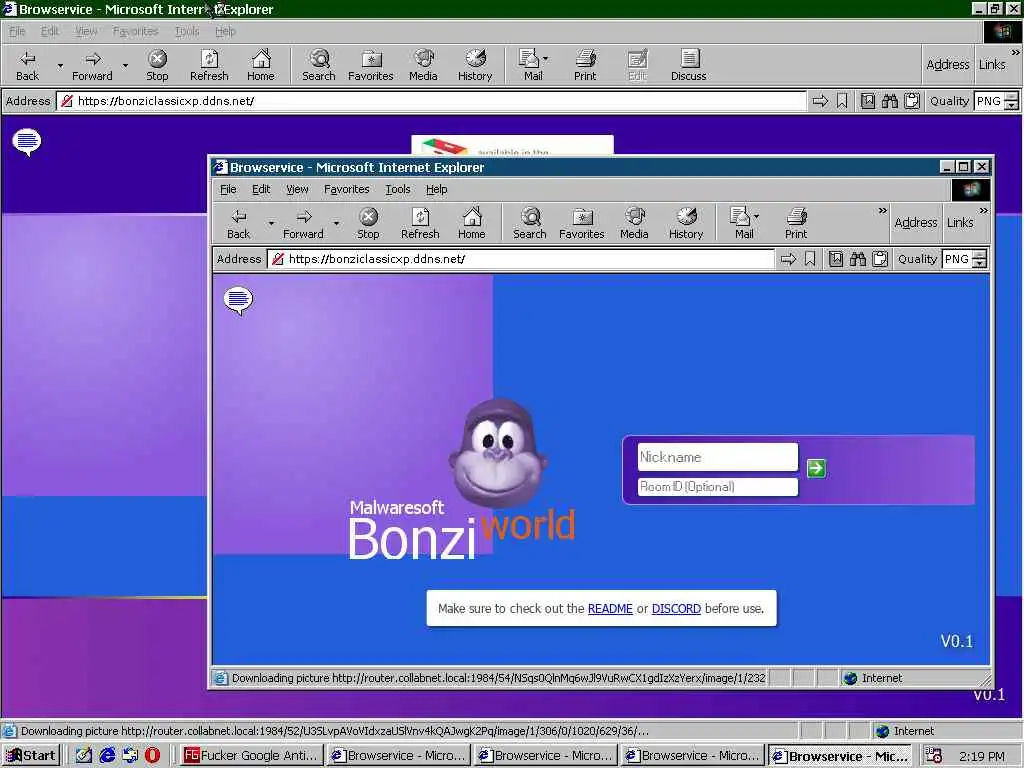The height and width of the screenshot is (768, 1024).
Task: Open the DISCORD link
Action: click(676, 609)
